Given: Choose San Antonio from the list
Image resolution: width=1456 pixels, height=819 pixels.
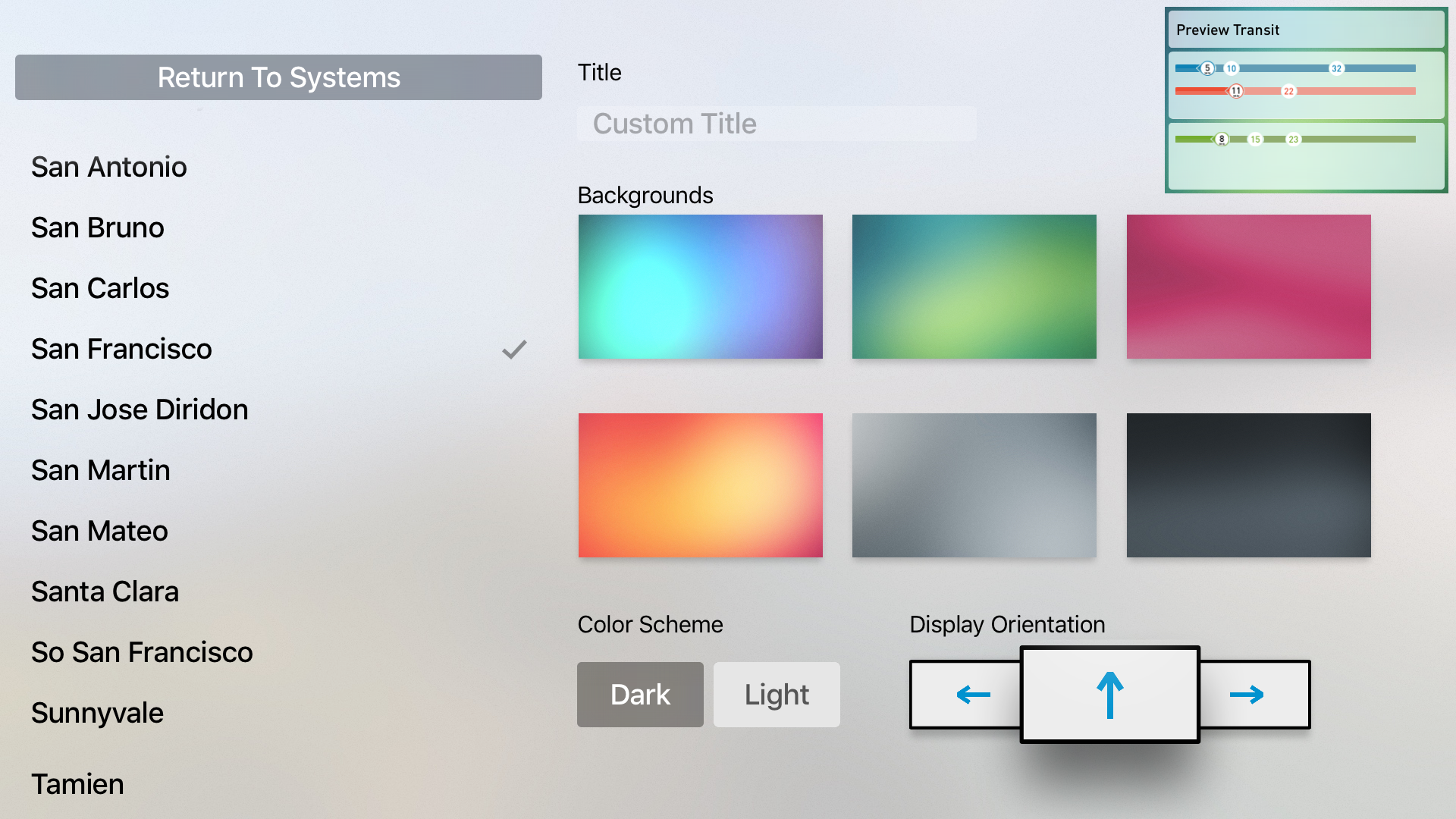Looking at the screenshot, I should [278, 167].
